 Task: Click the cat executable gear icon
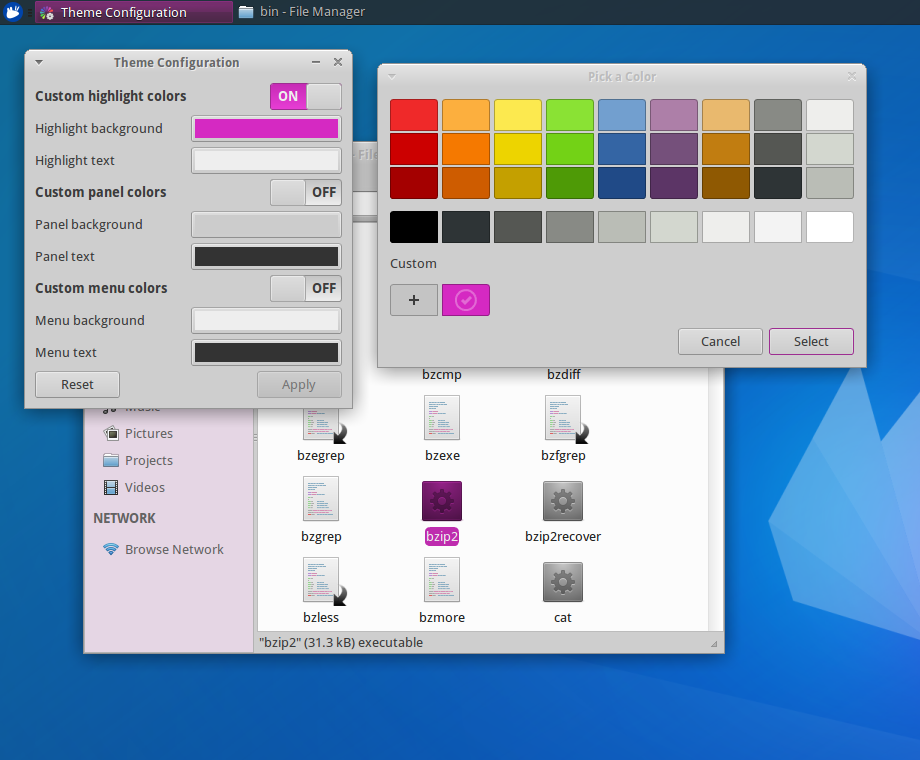click(562, 581)
